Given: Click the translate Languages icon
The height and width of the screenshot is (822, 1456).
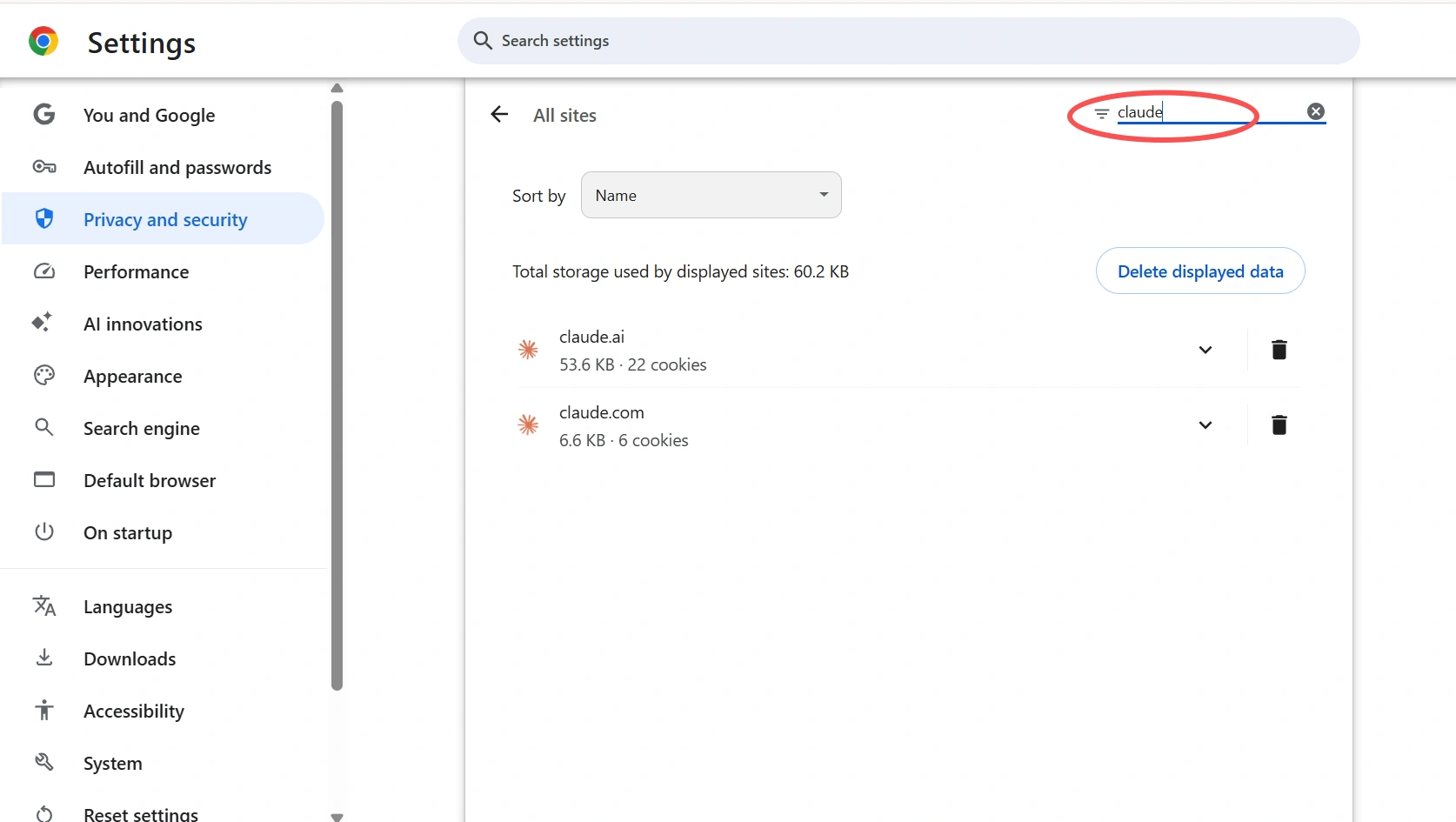Looking at the screenshot, I should click(44, 605).
